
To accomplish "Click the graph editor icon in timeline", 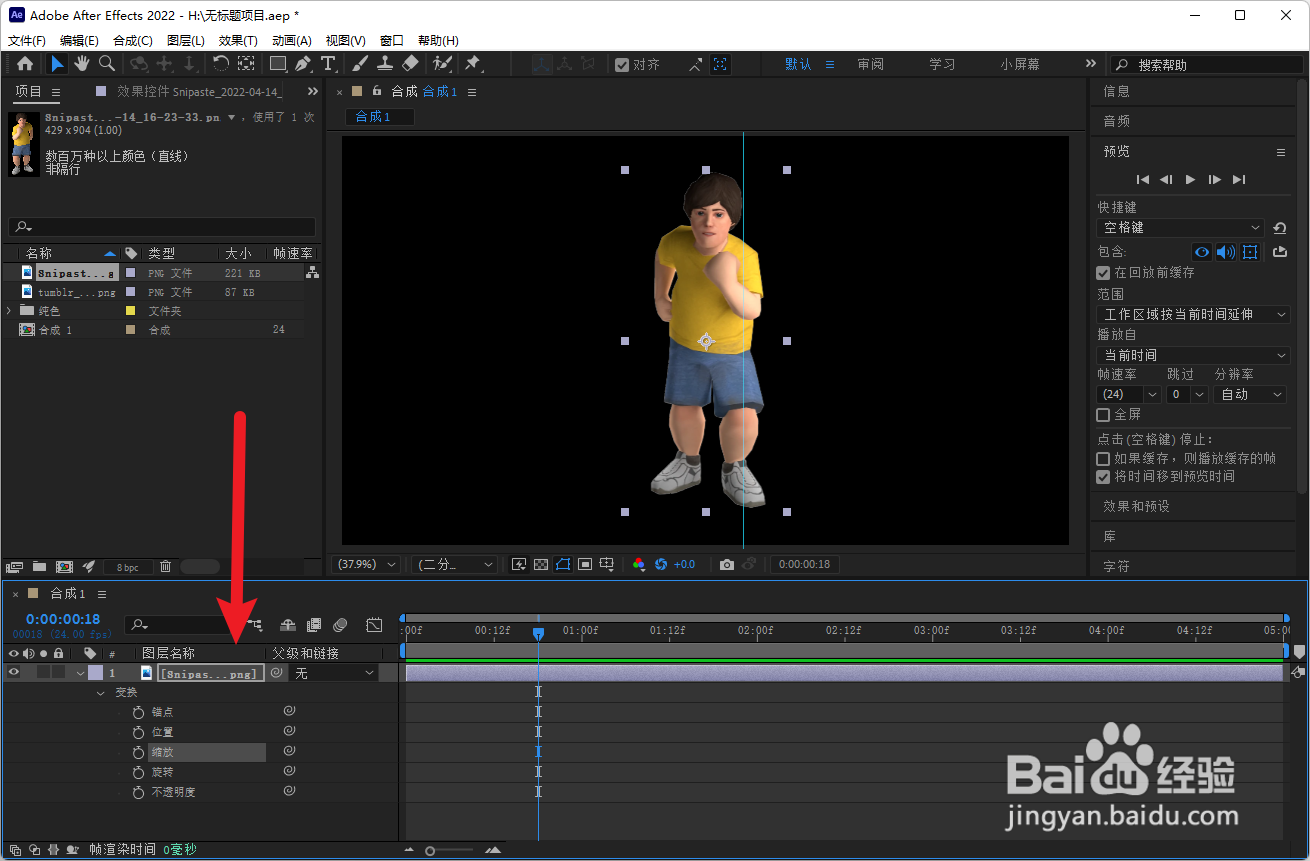I will 374,625.
